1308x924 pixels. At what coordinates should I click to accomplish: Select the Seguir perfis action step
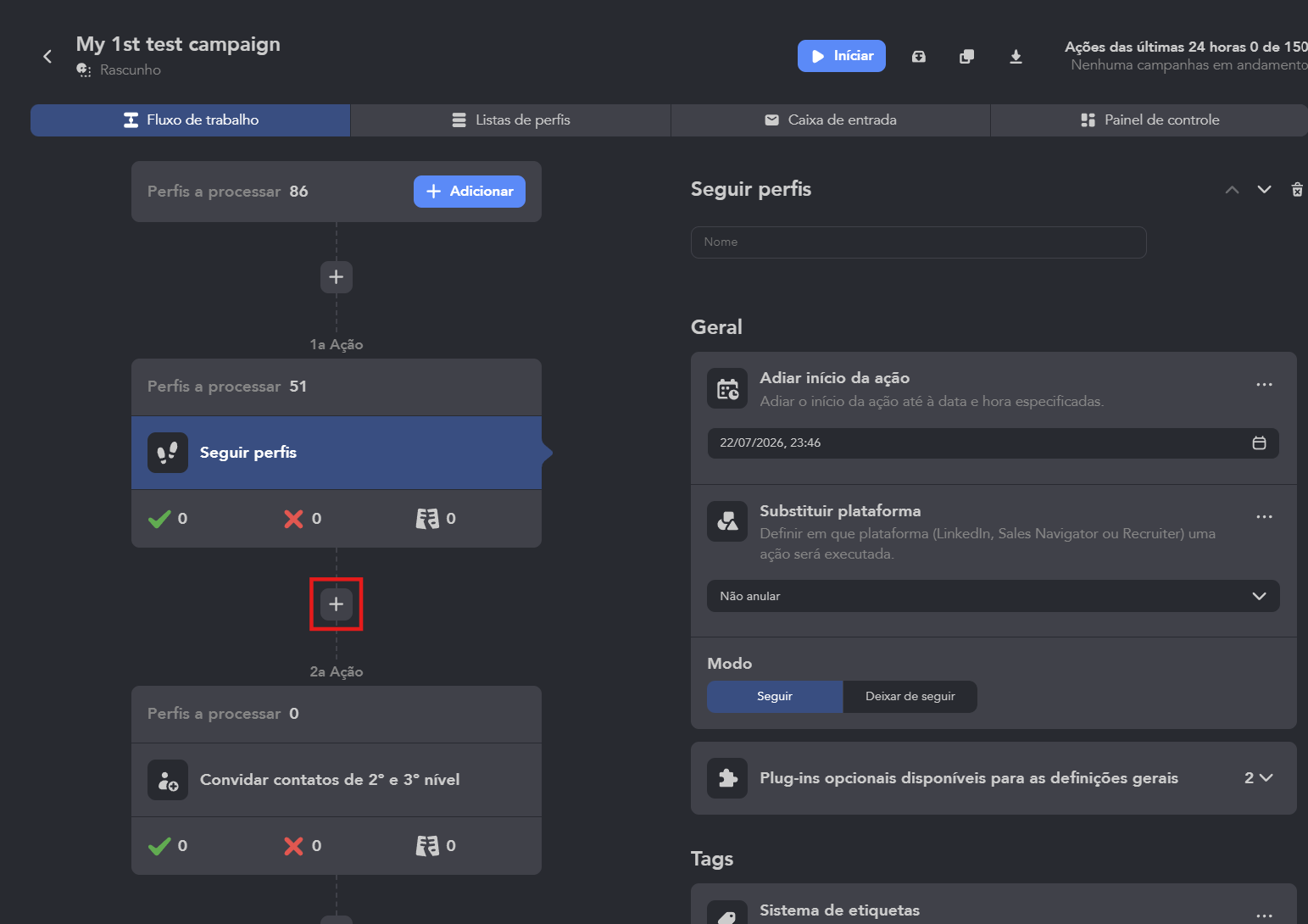click(337, 453)
